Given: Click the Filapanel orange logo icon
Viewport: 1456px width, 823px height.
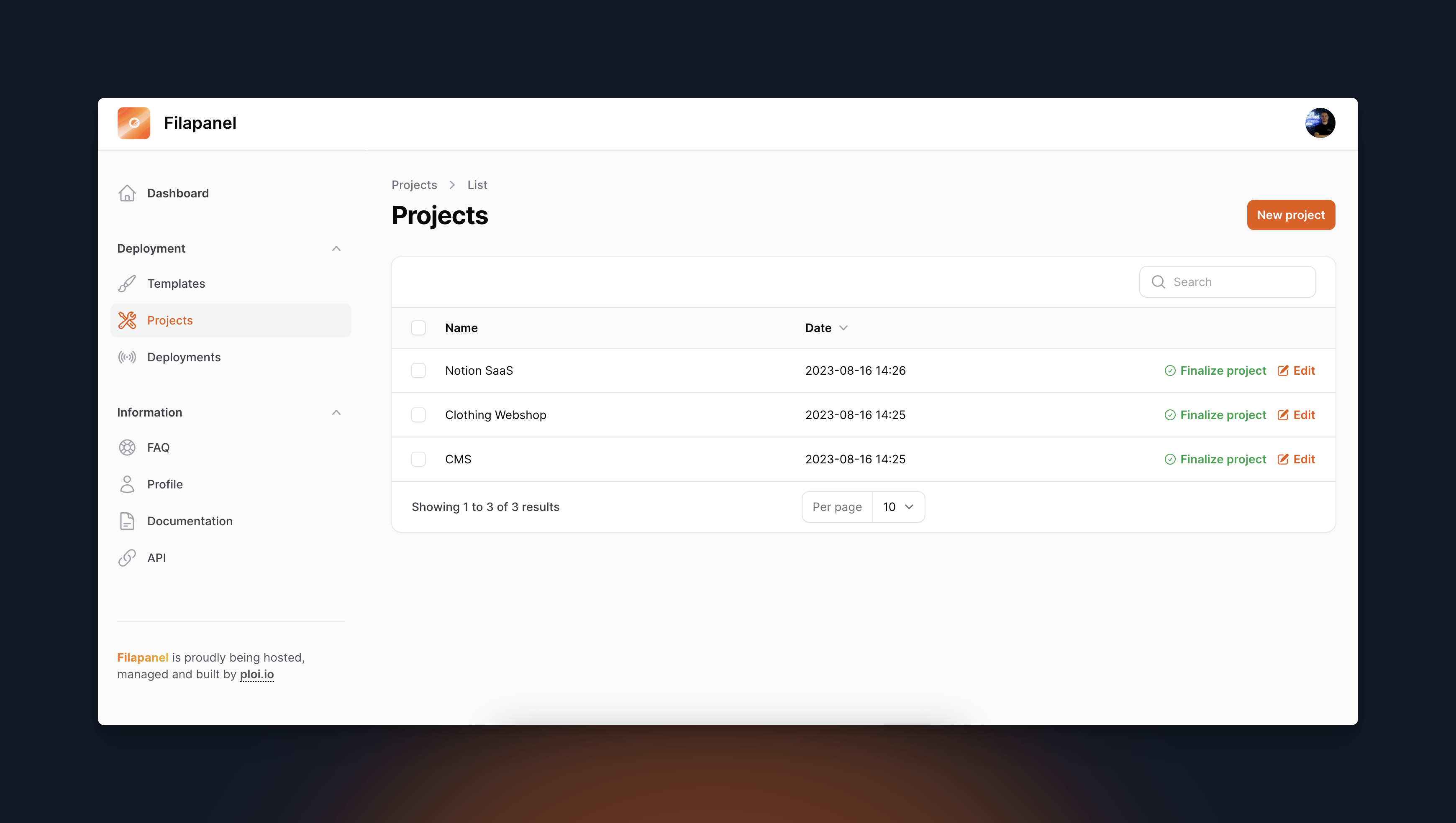Looking at the screenshot, I should (x=133, y=123).
